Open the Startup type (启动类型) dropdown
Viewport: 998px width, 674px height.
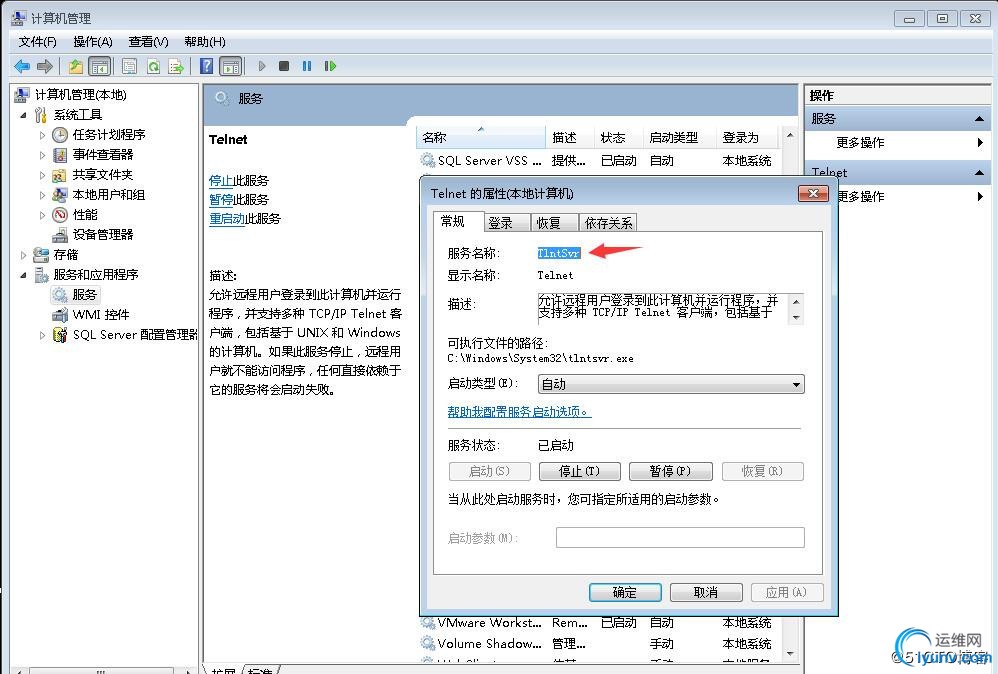(671, 384)
